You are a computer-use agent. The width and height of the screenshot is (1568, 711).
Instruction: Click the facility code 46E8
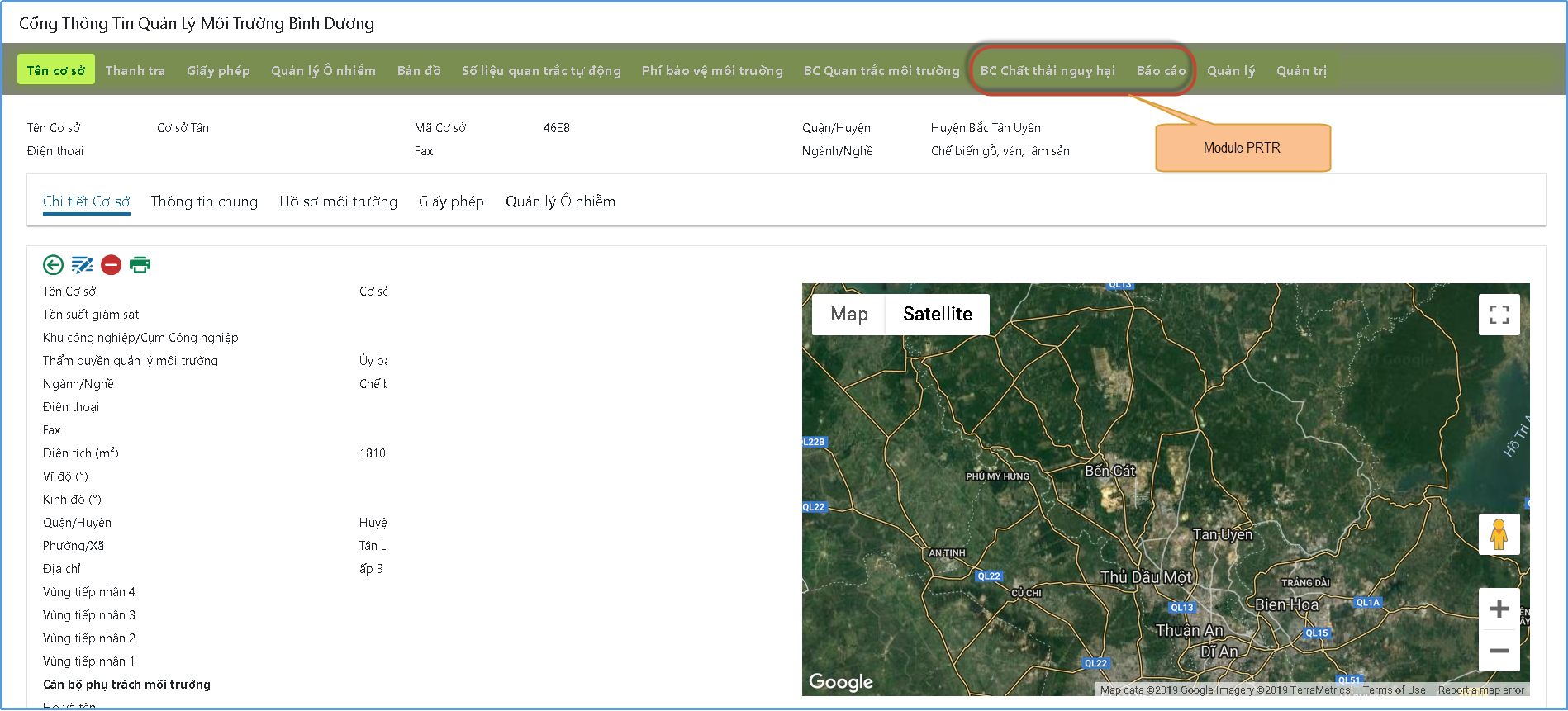point(556,128)
